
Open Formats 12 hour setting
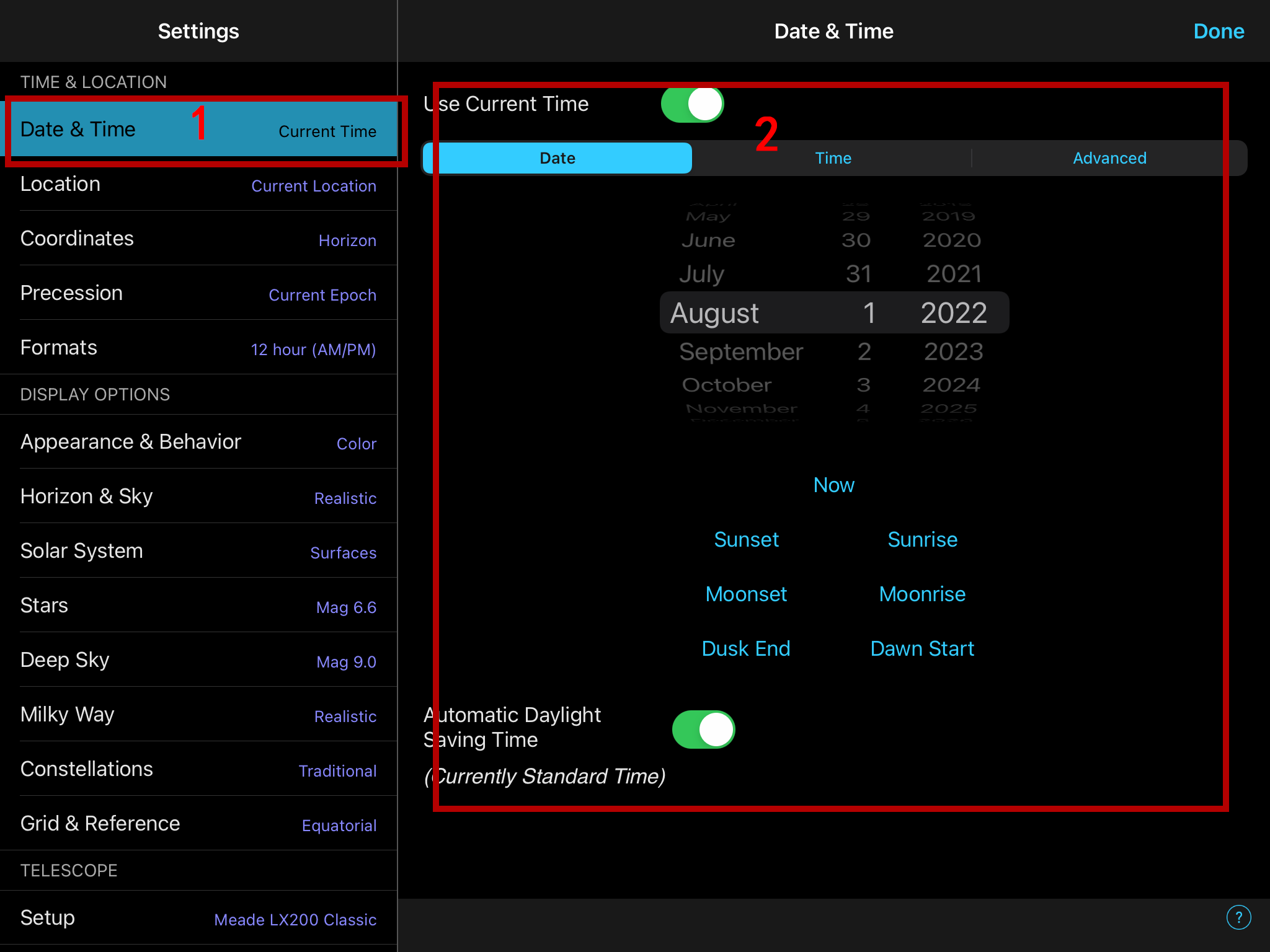pyautogui.click(x=198, y=348)
